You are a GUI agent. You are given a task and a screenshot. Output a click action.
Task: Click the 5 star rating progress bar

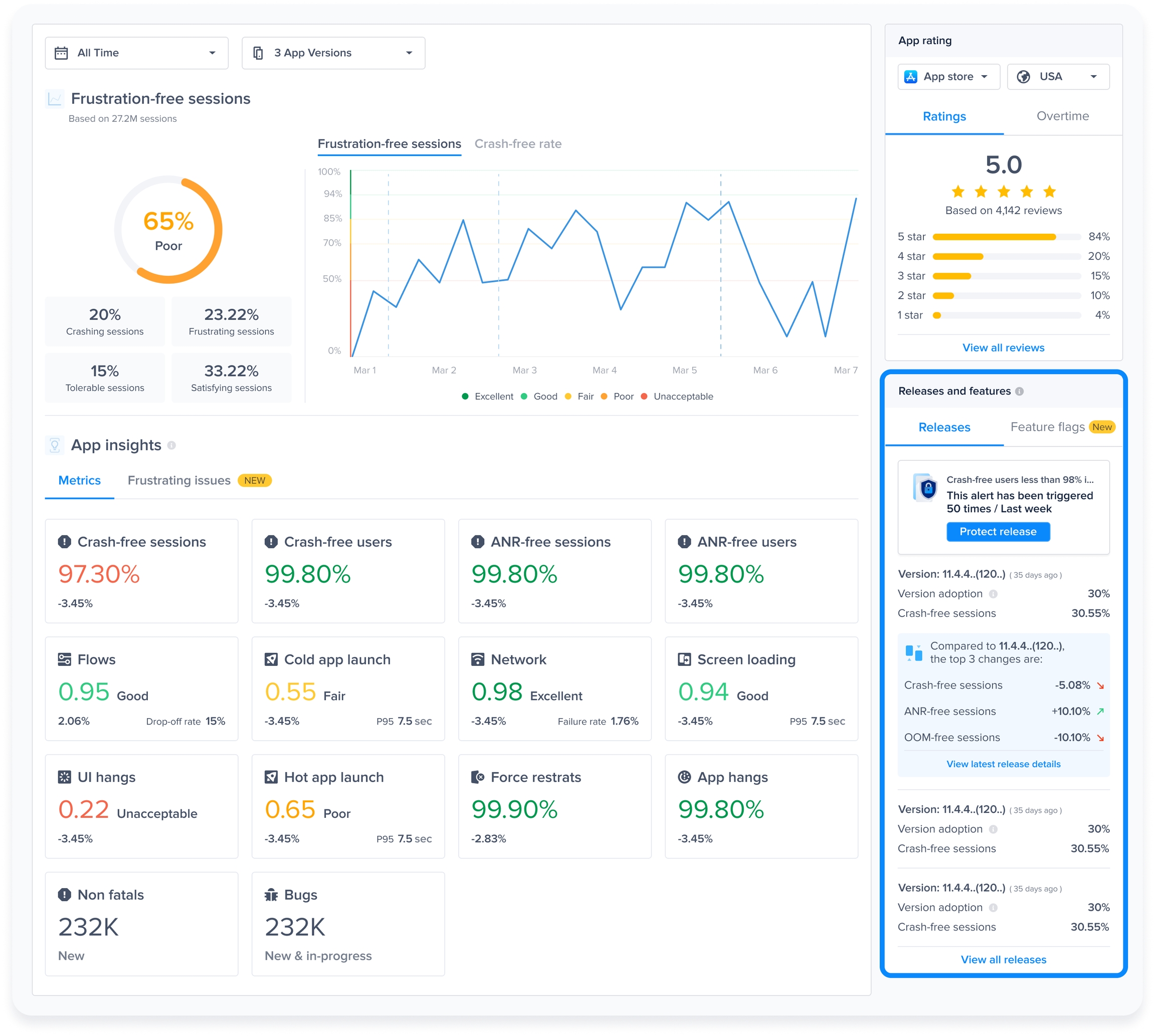click(1007, 237)
